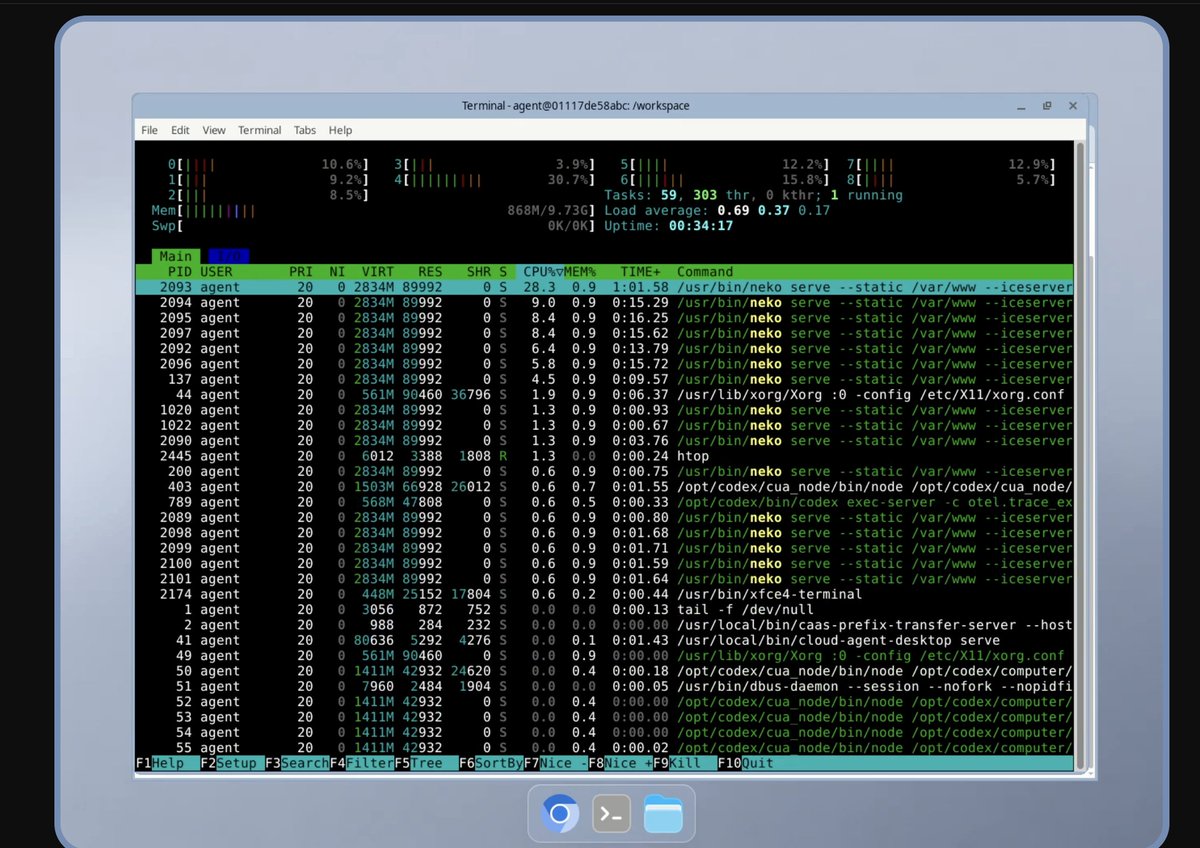Click the F9 Kill button
The height and width of the screenshot is (848, 1200).
point(685,763)
